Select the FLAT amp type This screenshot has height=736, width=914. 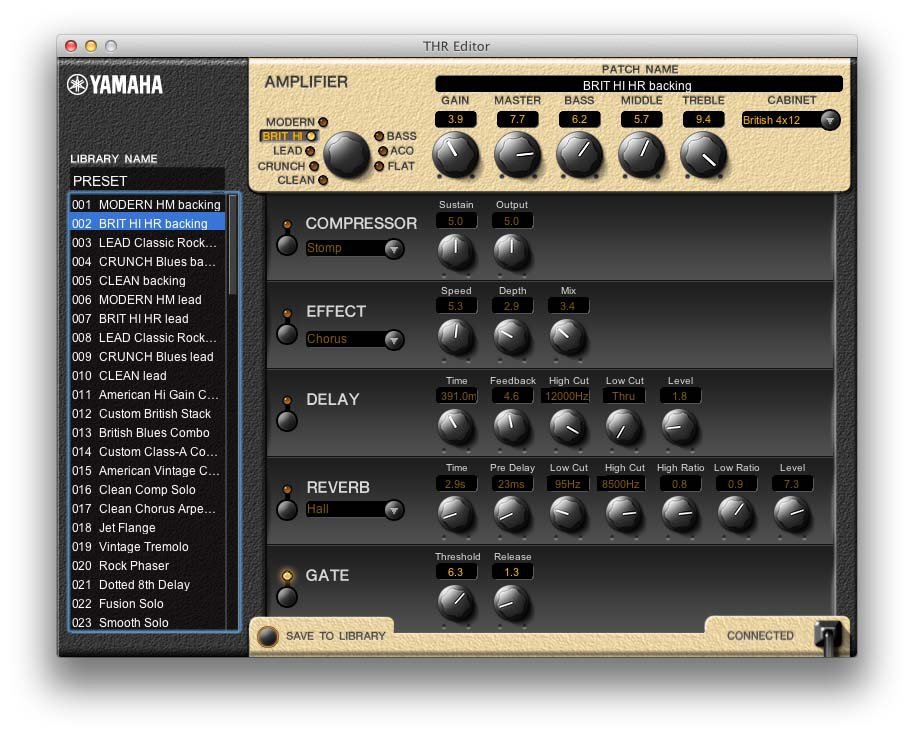pyautogui.click(x=395, y=166)
